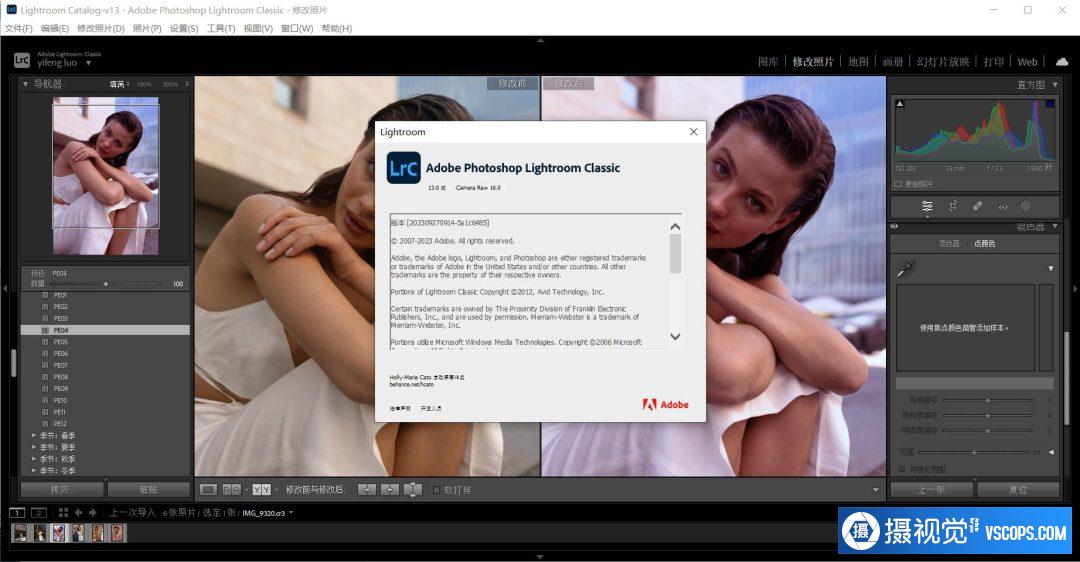Collapse right panel with edge arrow

(x=1075, y=289)
